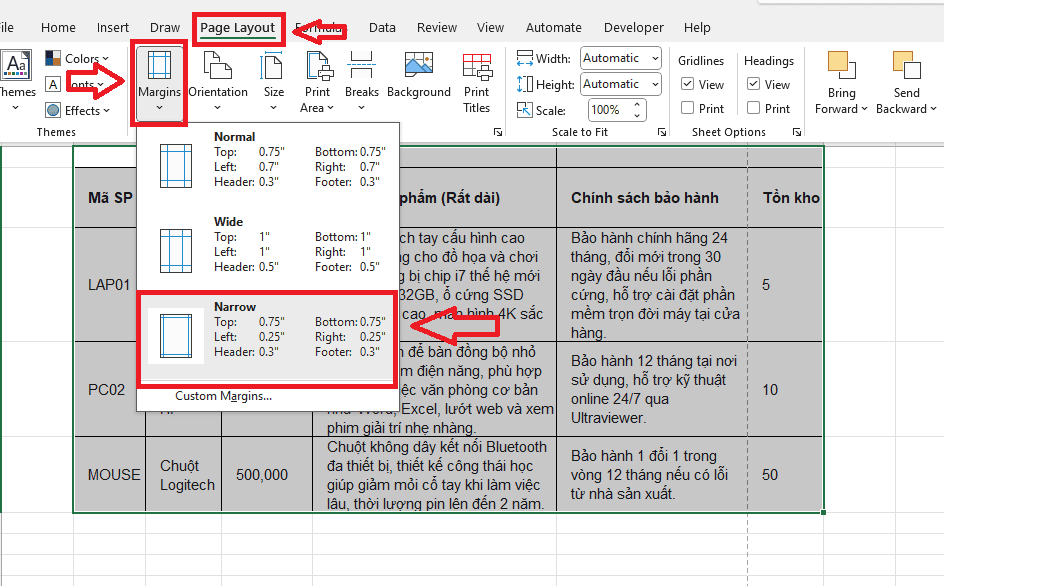Open the View tab
The image size is (1040, 586).
pos(490,28)
